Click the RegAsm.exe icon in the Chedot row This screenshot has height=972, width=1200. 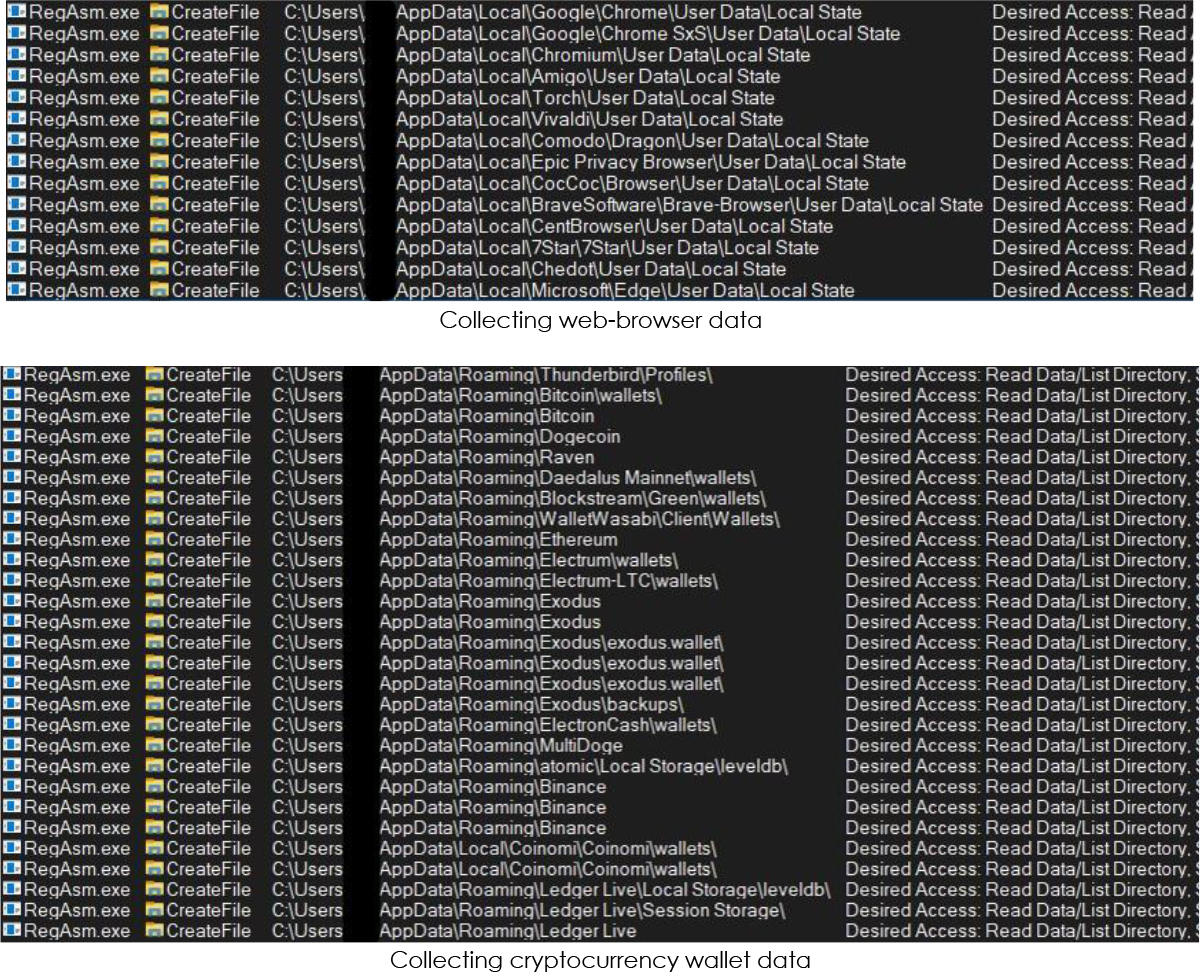[17, 270]
